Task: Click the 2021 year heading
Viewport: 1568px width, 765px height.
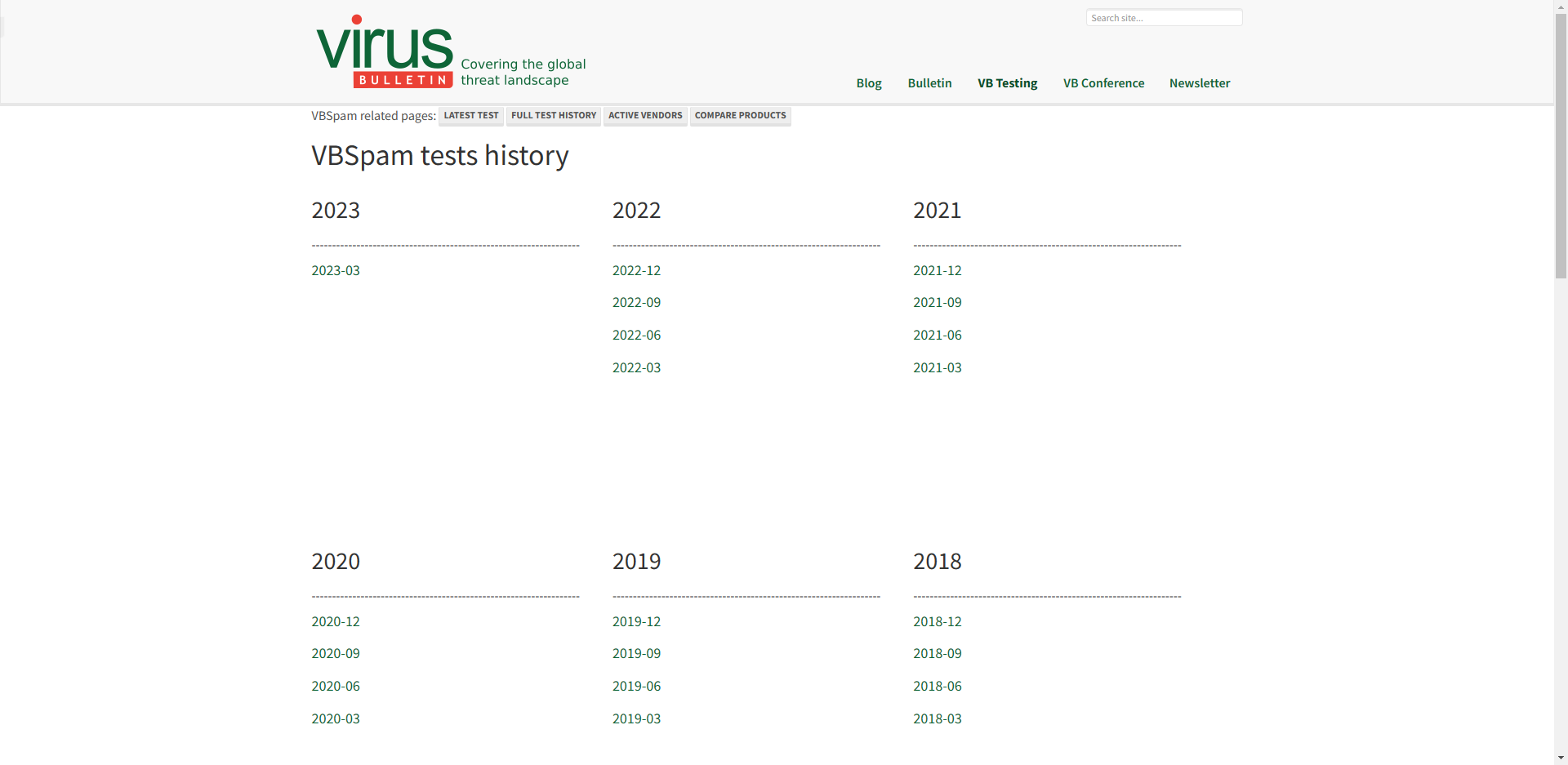Action: (x=938, y=211)
